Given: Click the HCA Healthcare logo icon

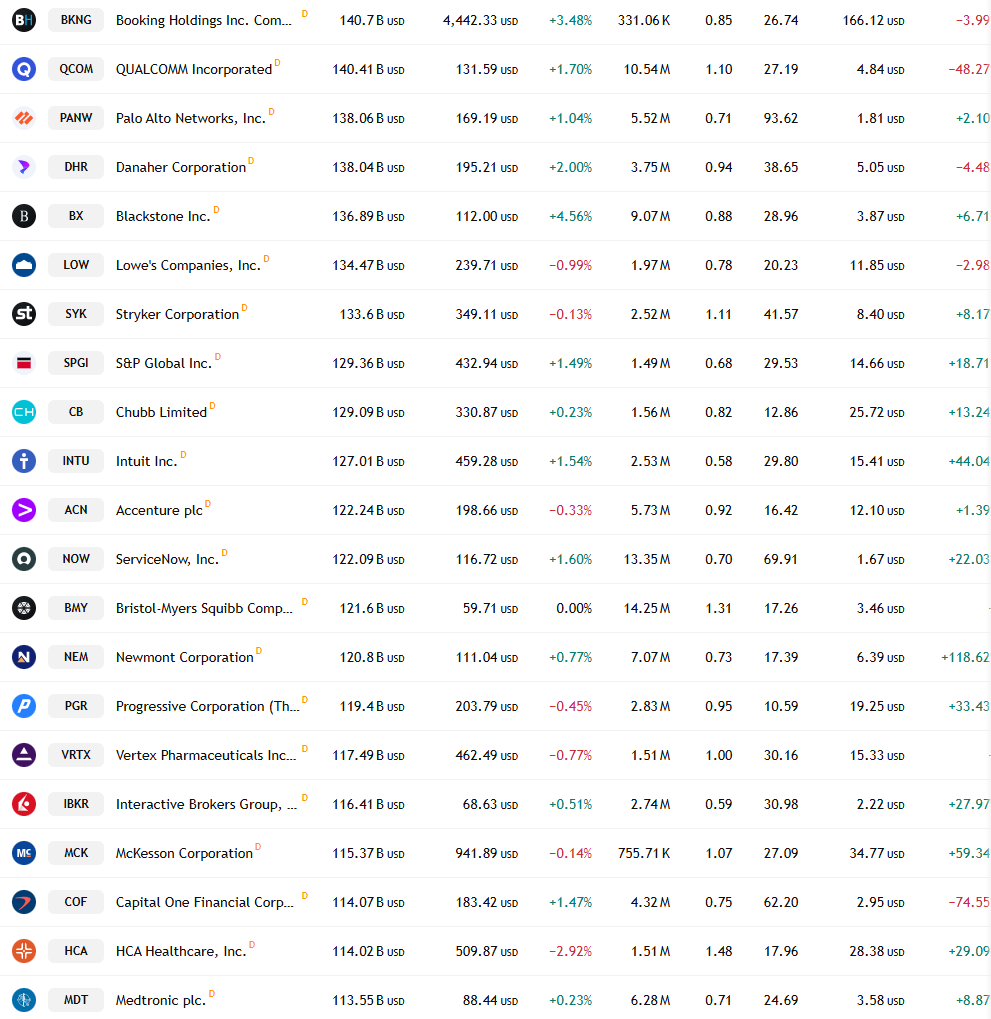Looking at the screenshot, I should click(24, 951).
